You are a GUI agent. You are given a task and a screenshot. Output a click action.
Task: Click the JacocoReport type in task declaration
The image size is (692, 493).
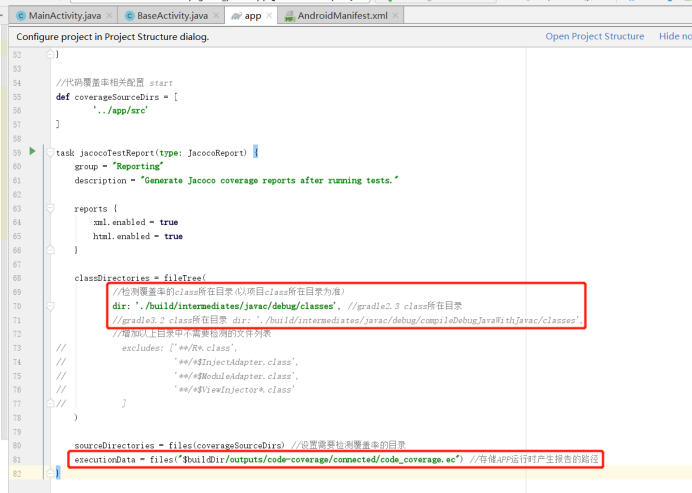point(217,153)
